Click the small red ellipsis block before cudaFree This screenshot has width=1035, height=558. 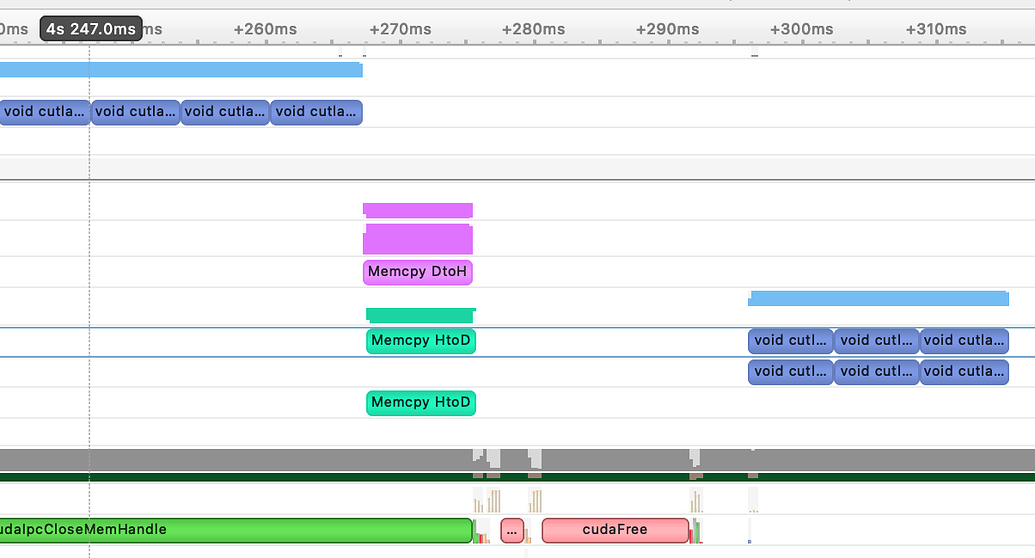coord(512,530)
